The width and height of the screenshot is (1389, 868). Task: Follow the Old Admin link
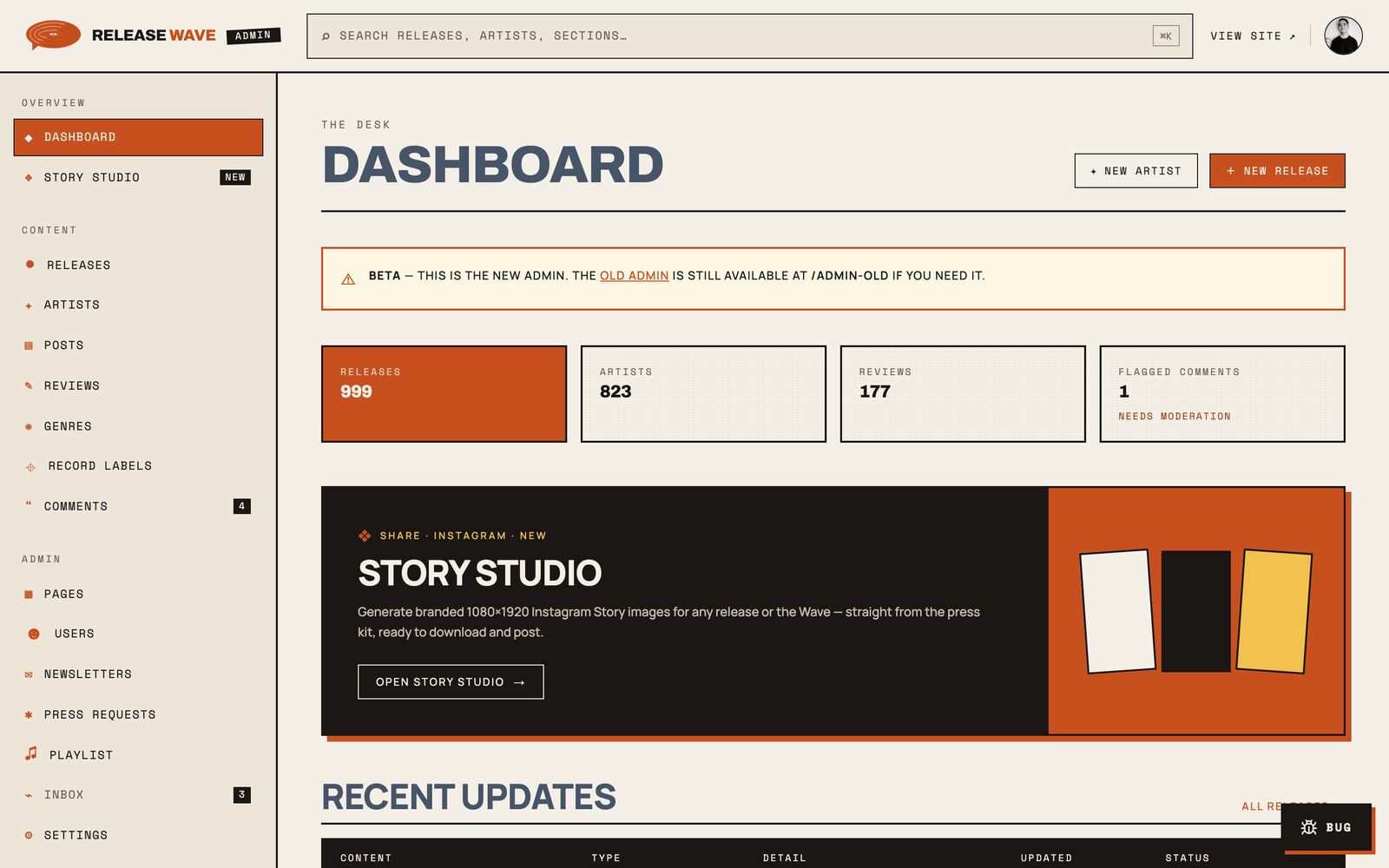pyautogui.click(x=634, y=276)
